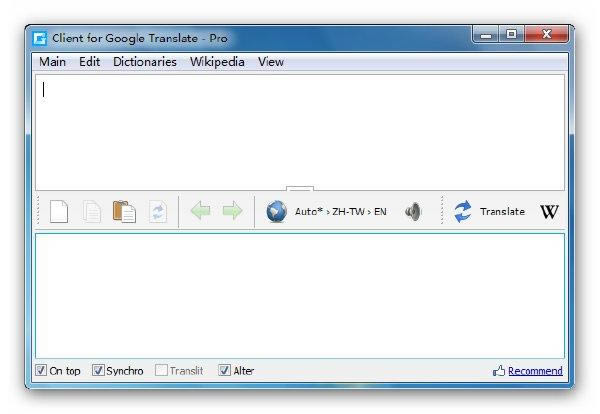Follow the Recommend link
The height and width of the screenshot is (414, 600).
tap(535, 371)
